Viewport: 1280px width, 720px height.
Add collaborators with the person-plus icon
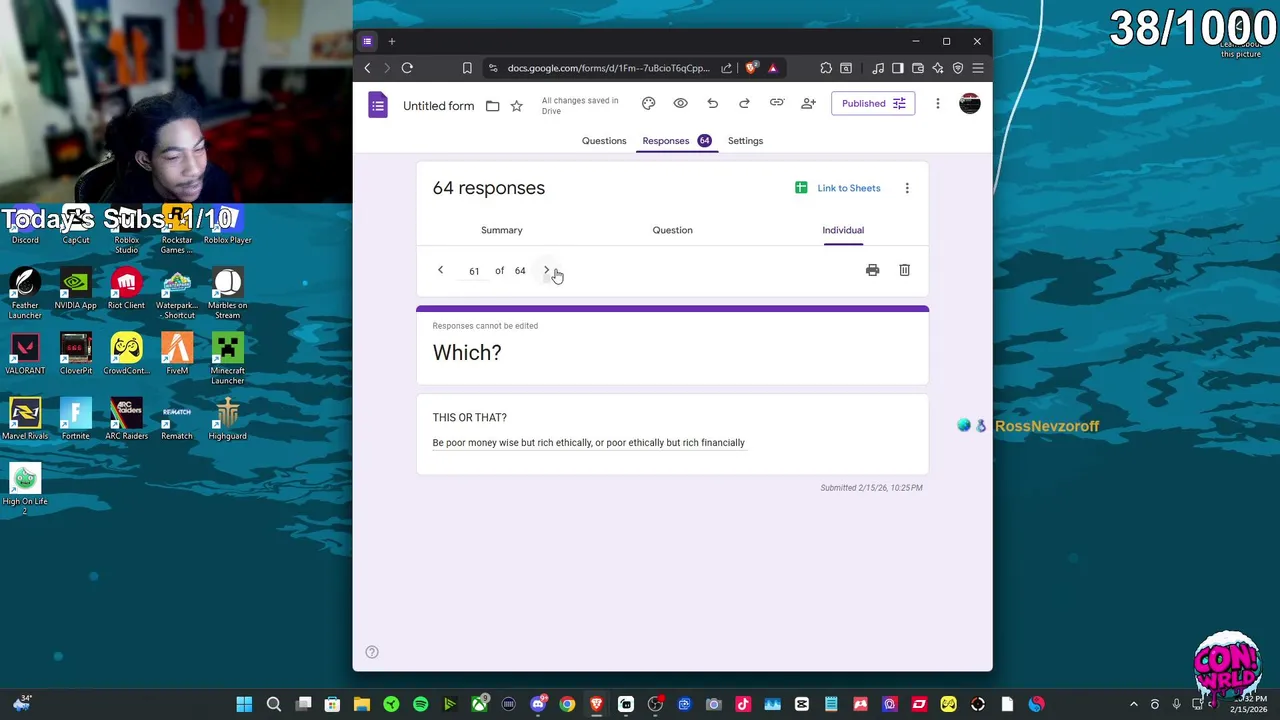pyautogui.click(x=808, y=103)
